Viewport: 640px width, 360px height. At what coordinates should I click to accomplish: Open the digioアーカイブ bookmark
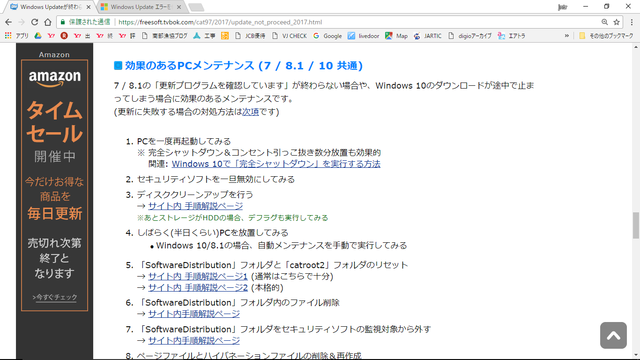pyautogui.click(x=470, y=36)
